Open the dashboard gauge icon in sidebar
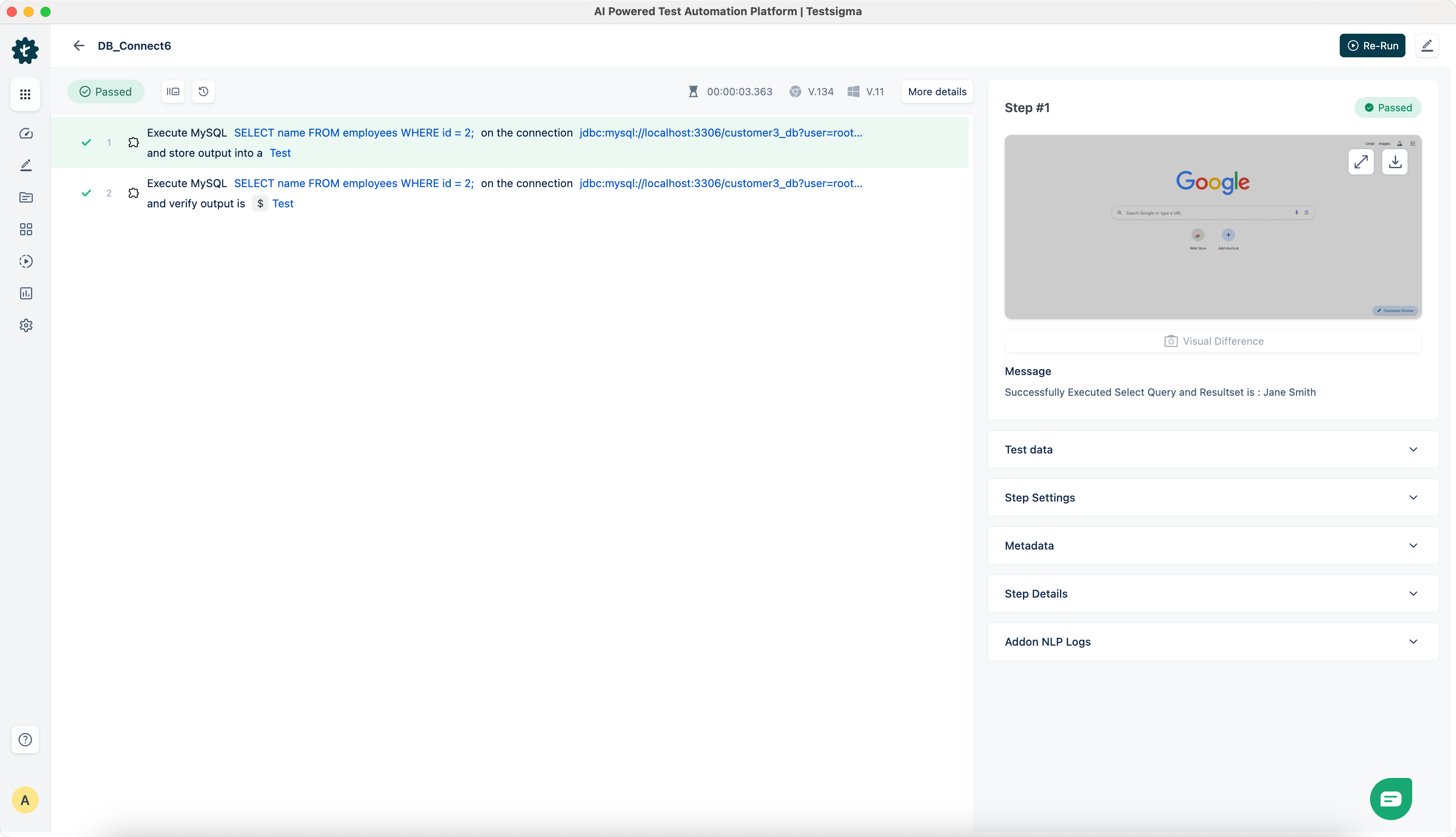The width and height of the screenshot is (1456, 837). coord(26,133)
